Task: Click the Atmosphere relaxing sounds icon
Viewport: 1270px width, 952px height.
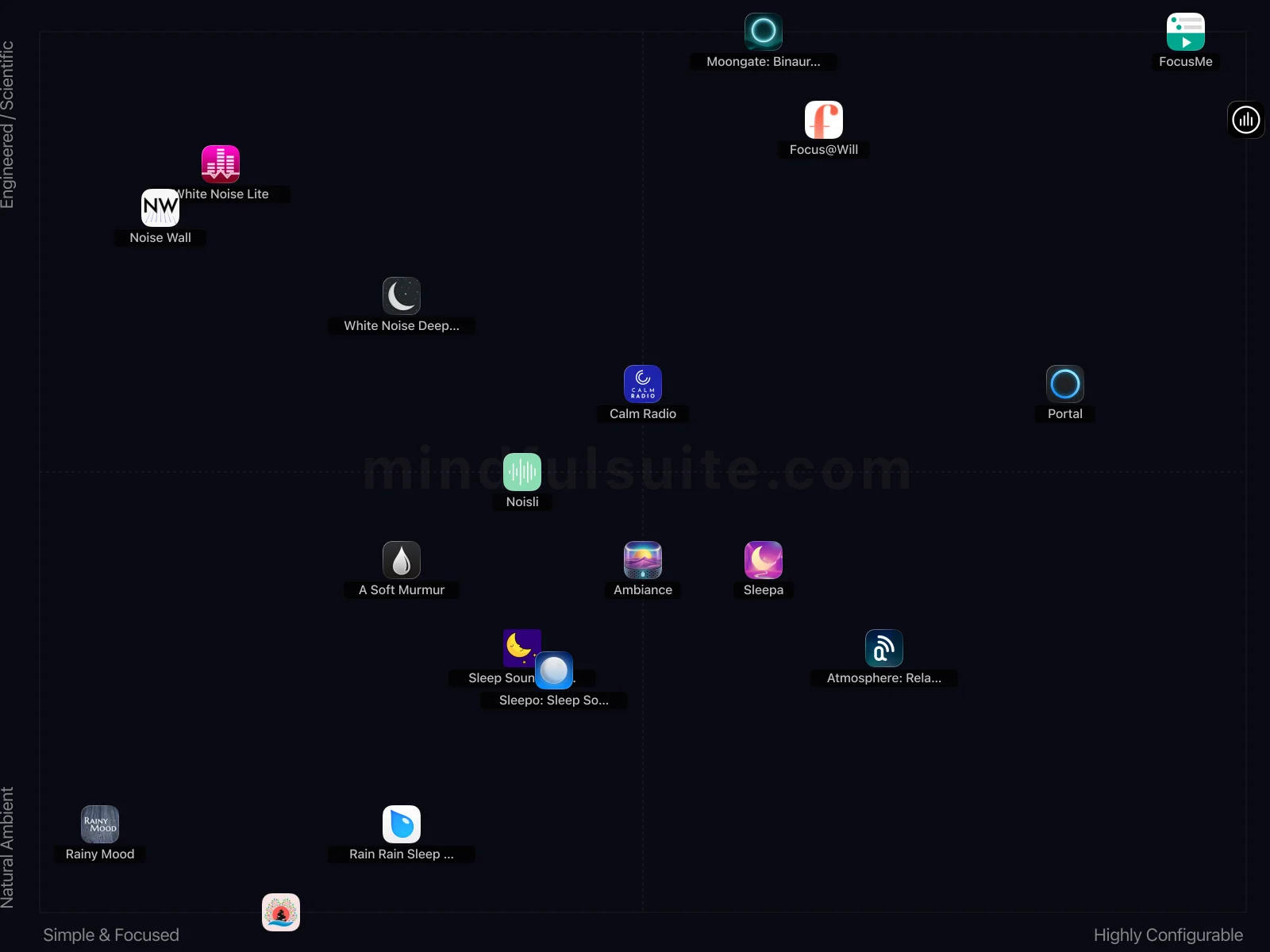Action: tap(884, 648)
